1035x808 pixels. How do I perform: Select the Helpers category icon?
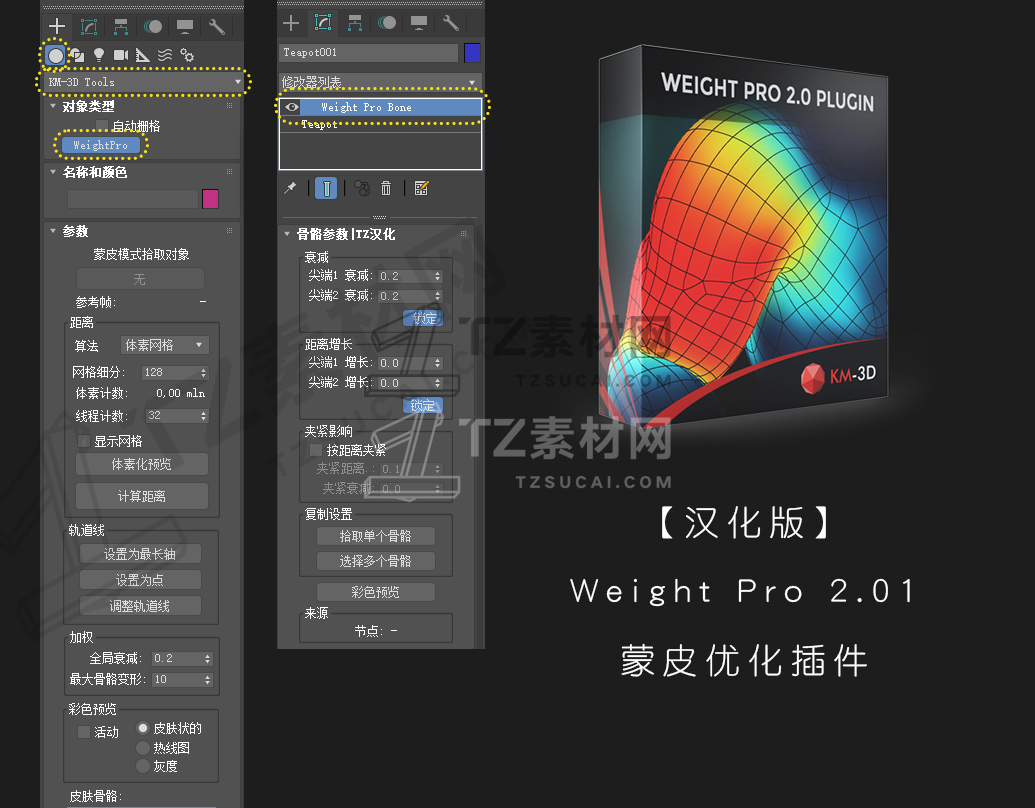(143, 55)
